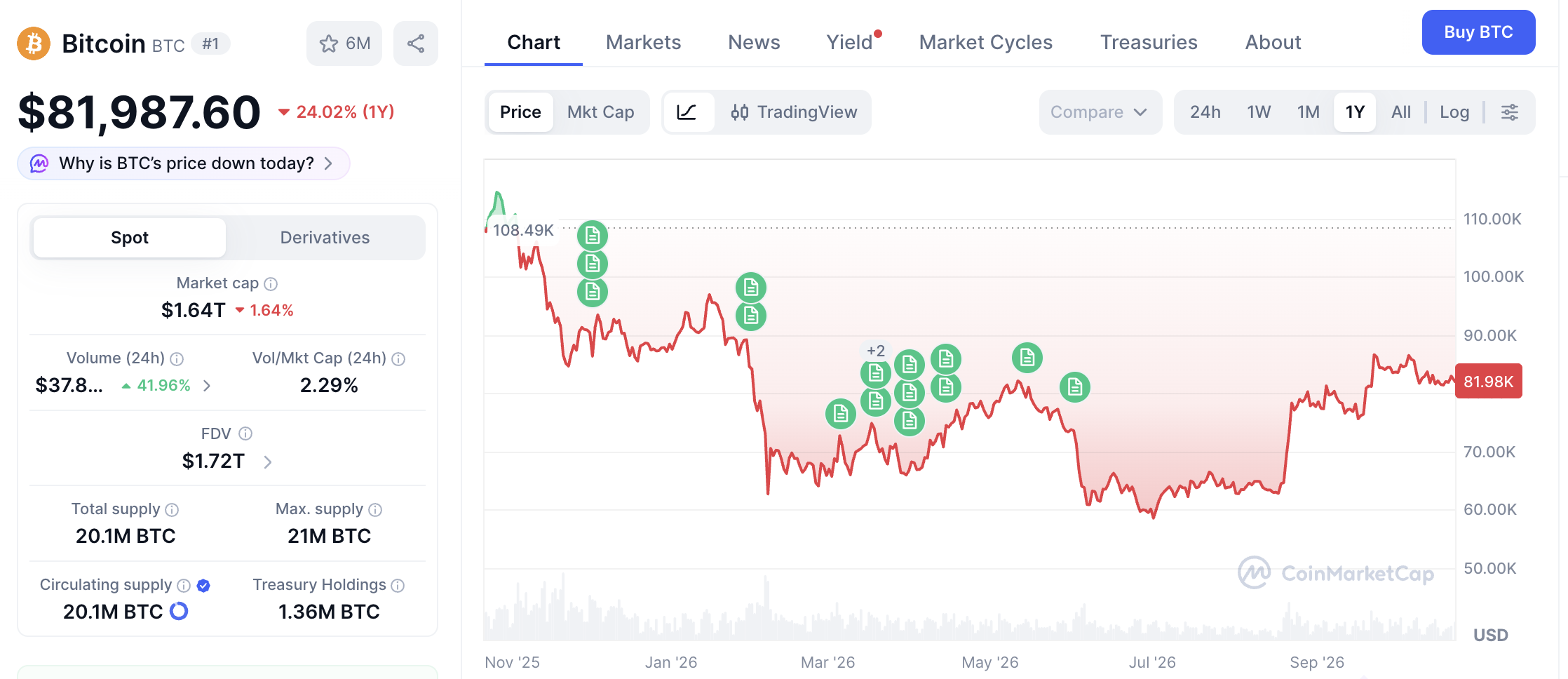The width and height of the screenshot is (1568, 679).
Task: Click Total supply info icon
Action: pos(172,510)
